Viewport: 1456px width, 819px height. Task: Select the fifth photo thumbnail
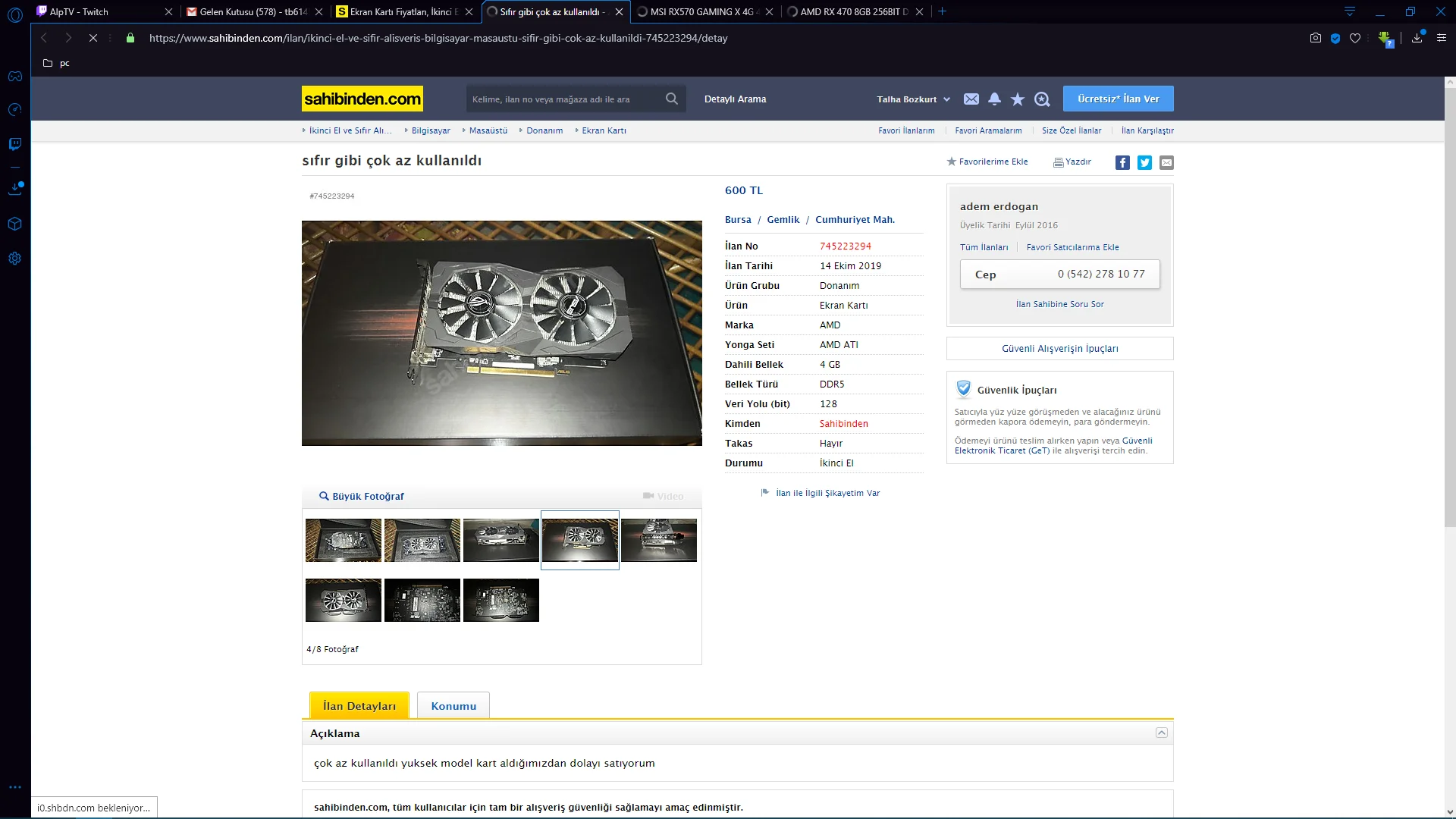(x=658, y=540)
